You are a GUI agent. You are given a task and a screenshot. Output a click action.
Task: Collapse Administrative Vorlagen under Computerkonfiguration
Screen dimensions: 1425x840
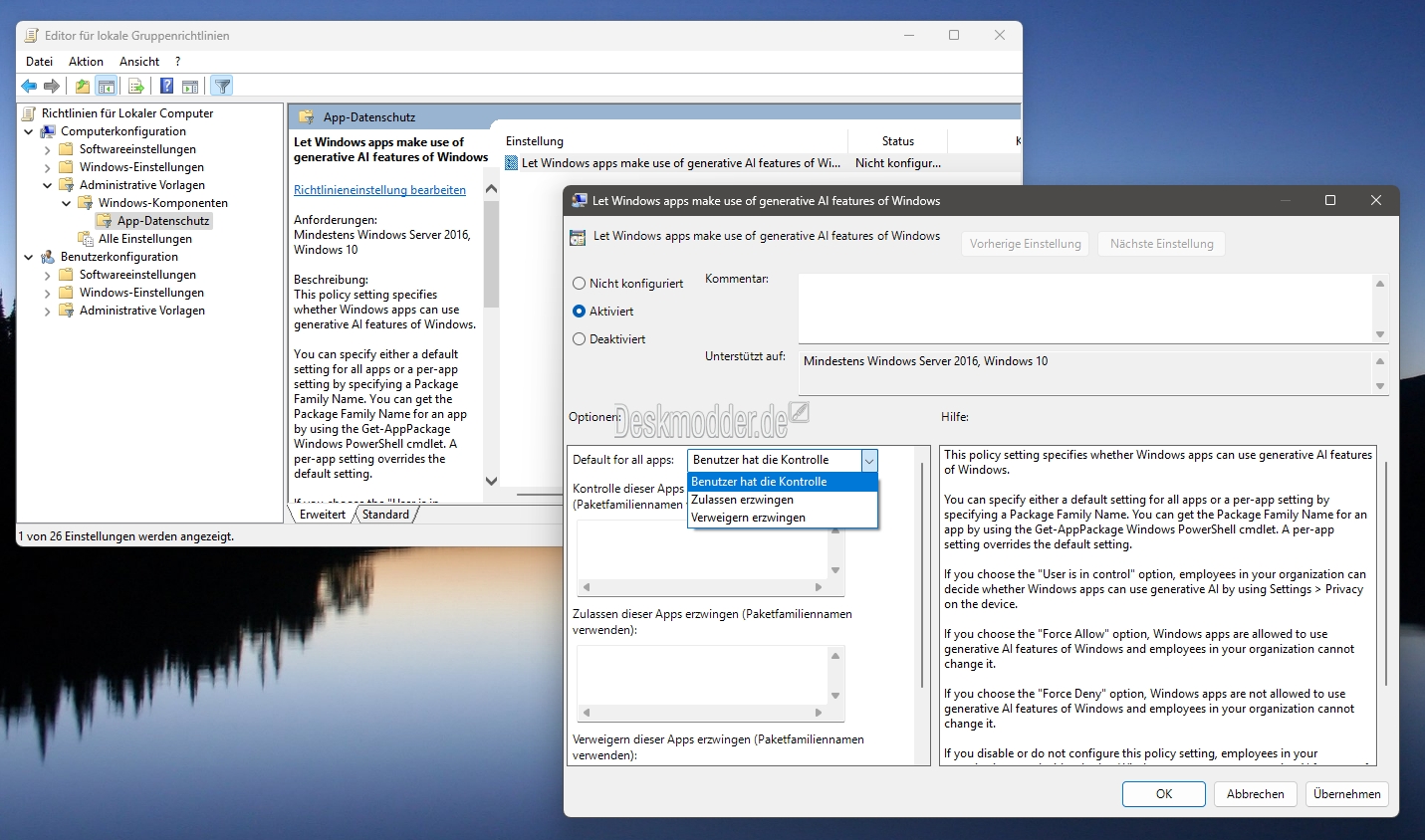tap(48, 185)
